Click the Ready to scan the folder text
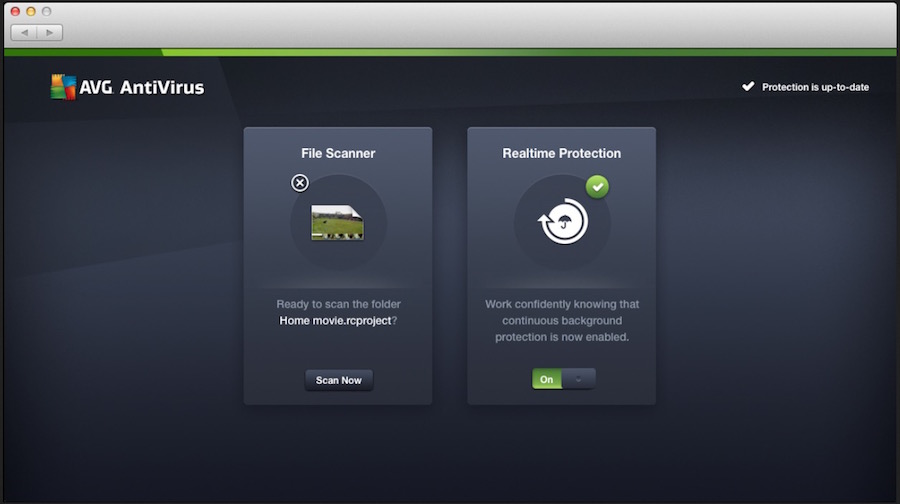 tap(339, 304)
